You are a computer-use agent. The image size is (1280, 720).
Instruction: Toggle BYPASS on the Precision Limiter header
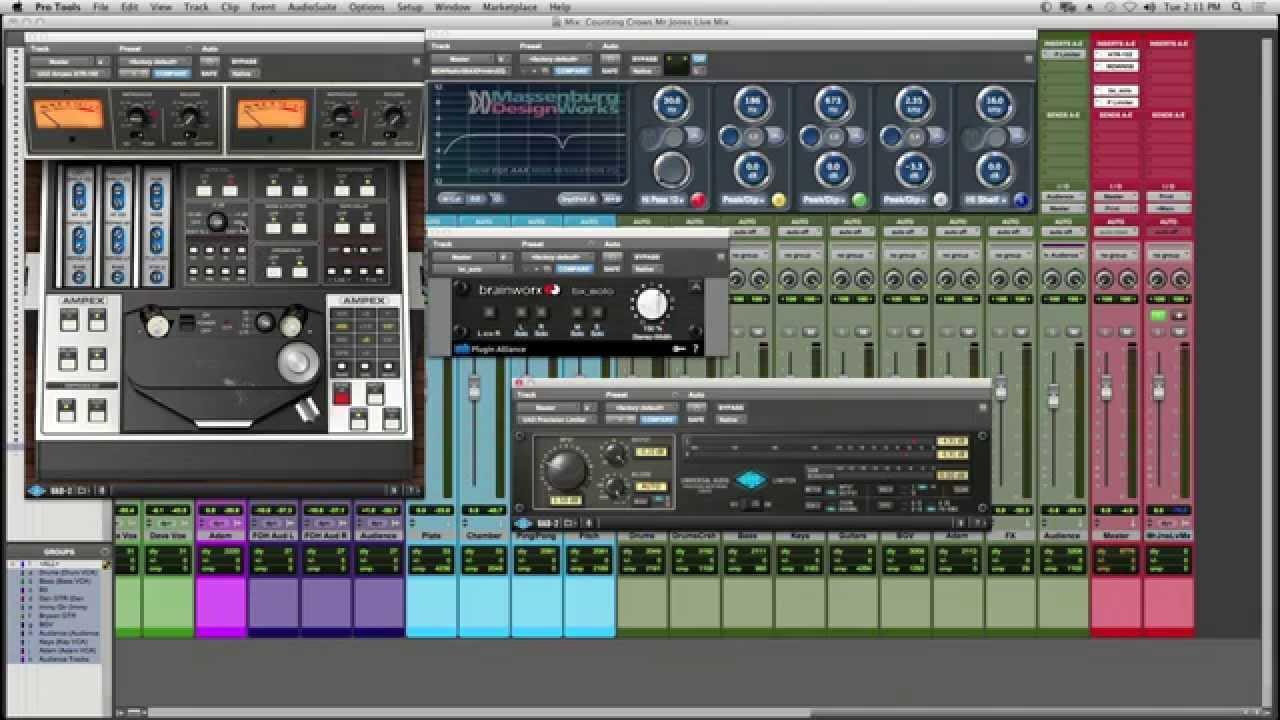pyautogui.click(x=730, y=408)
